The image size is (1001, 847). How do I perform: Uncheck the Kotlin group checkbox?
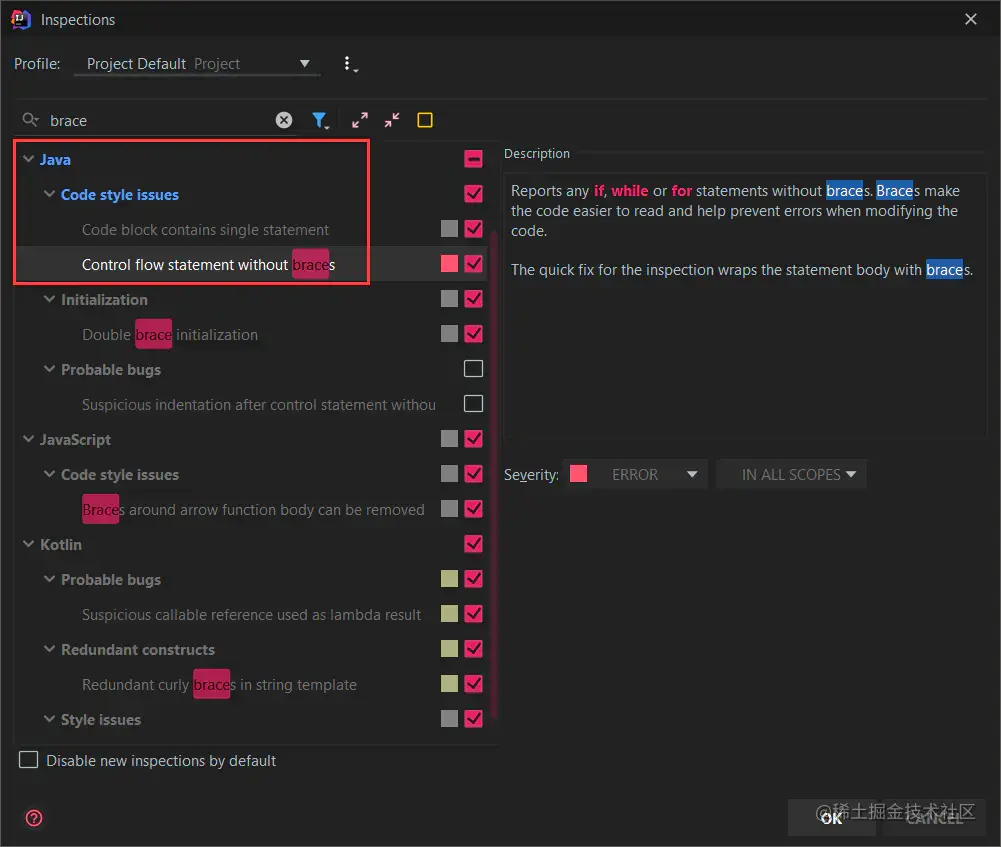point(474,544)
